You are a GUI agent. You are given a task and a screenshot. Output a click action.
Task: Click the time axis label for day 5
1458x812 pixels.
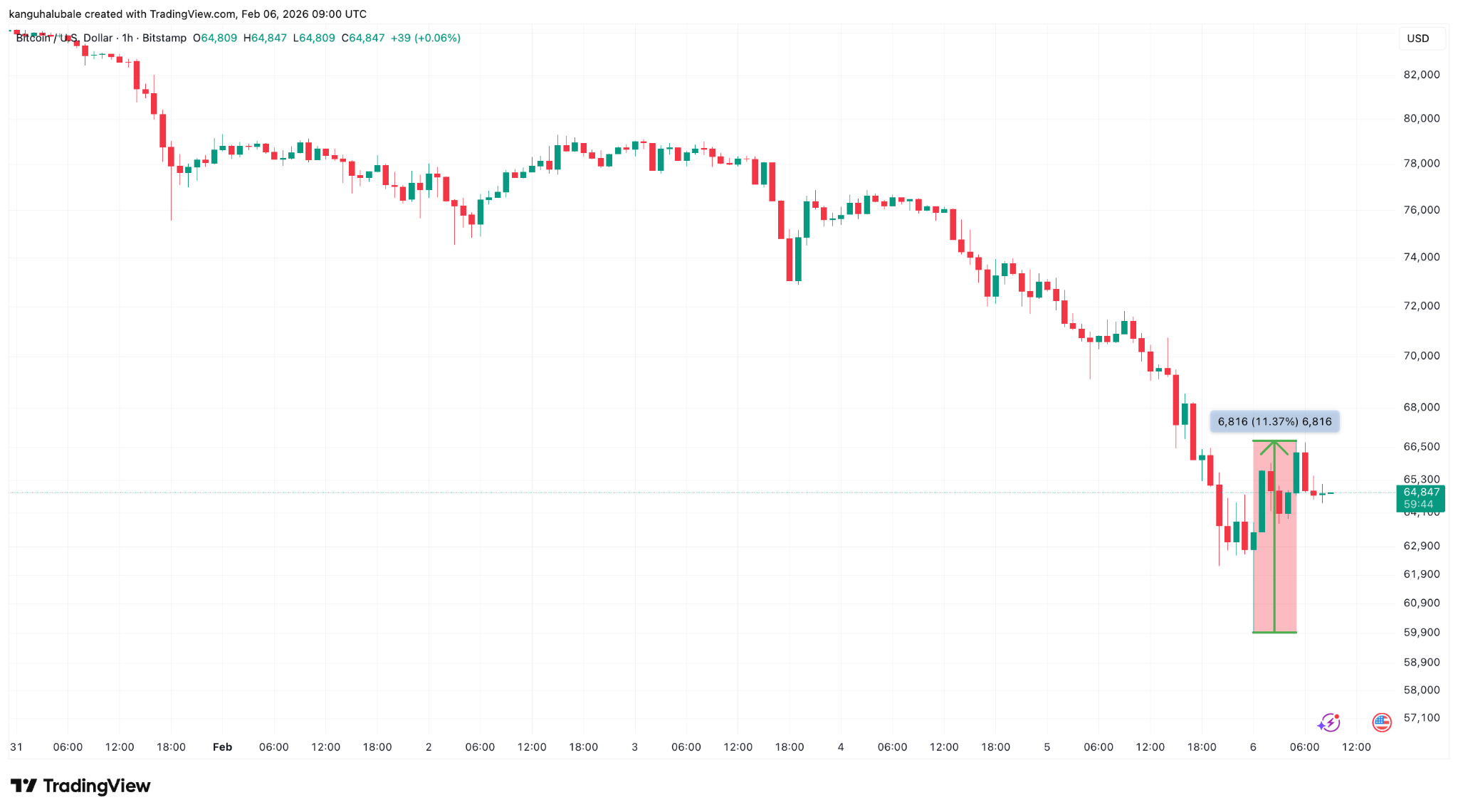tap(1047, 747)
